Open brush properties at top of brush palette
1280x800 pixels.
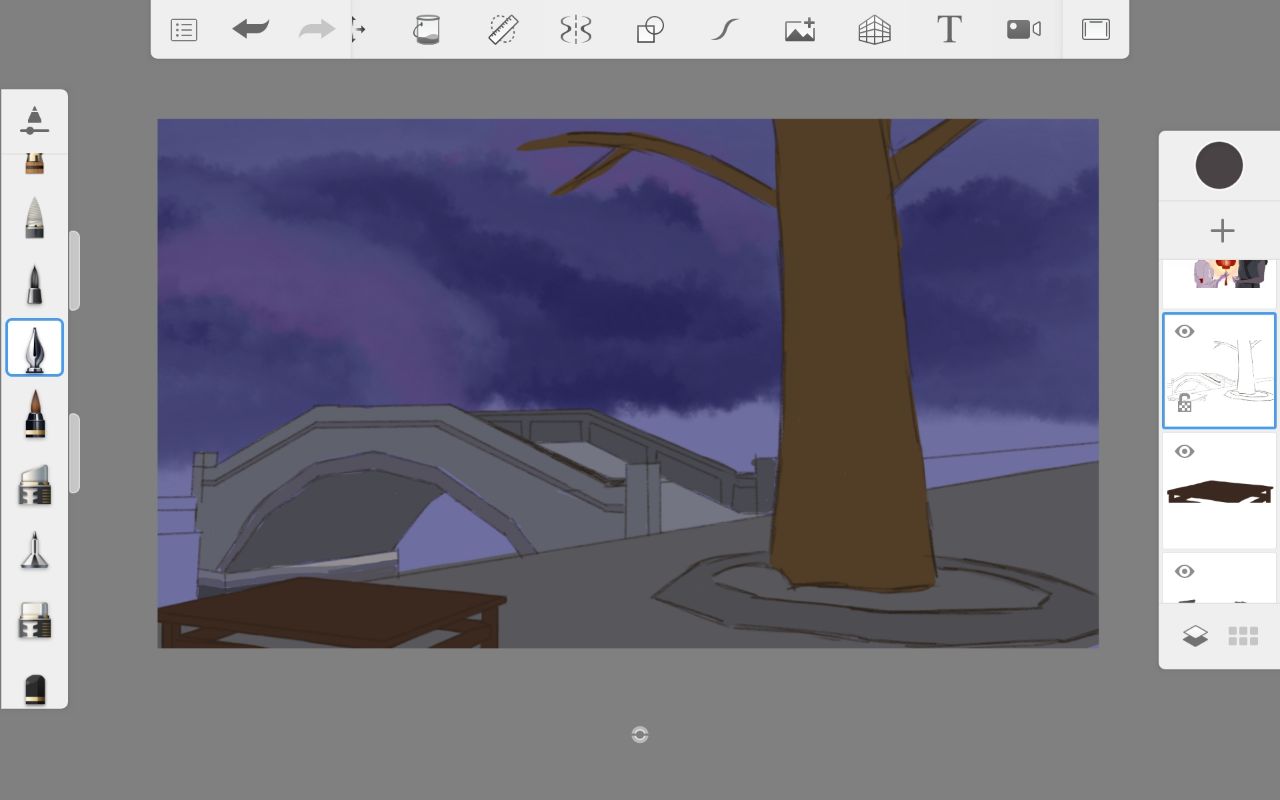[34, 120]
